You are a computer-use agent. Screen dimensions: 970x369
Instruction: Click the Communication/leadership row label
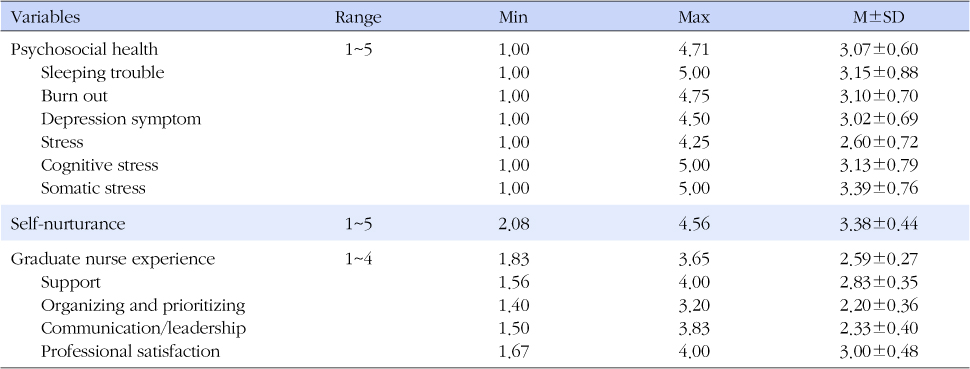[x=143, y=328]
